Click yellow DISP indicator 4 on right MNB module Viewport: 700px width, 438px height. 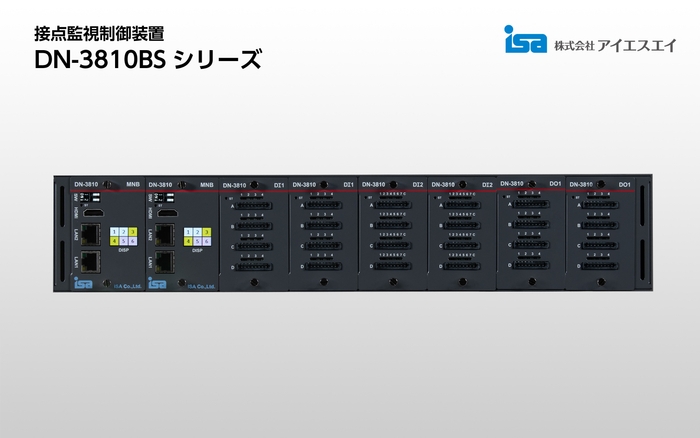(188, 242)
